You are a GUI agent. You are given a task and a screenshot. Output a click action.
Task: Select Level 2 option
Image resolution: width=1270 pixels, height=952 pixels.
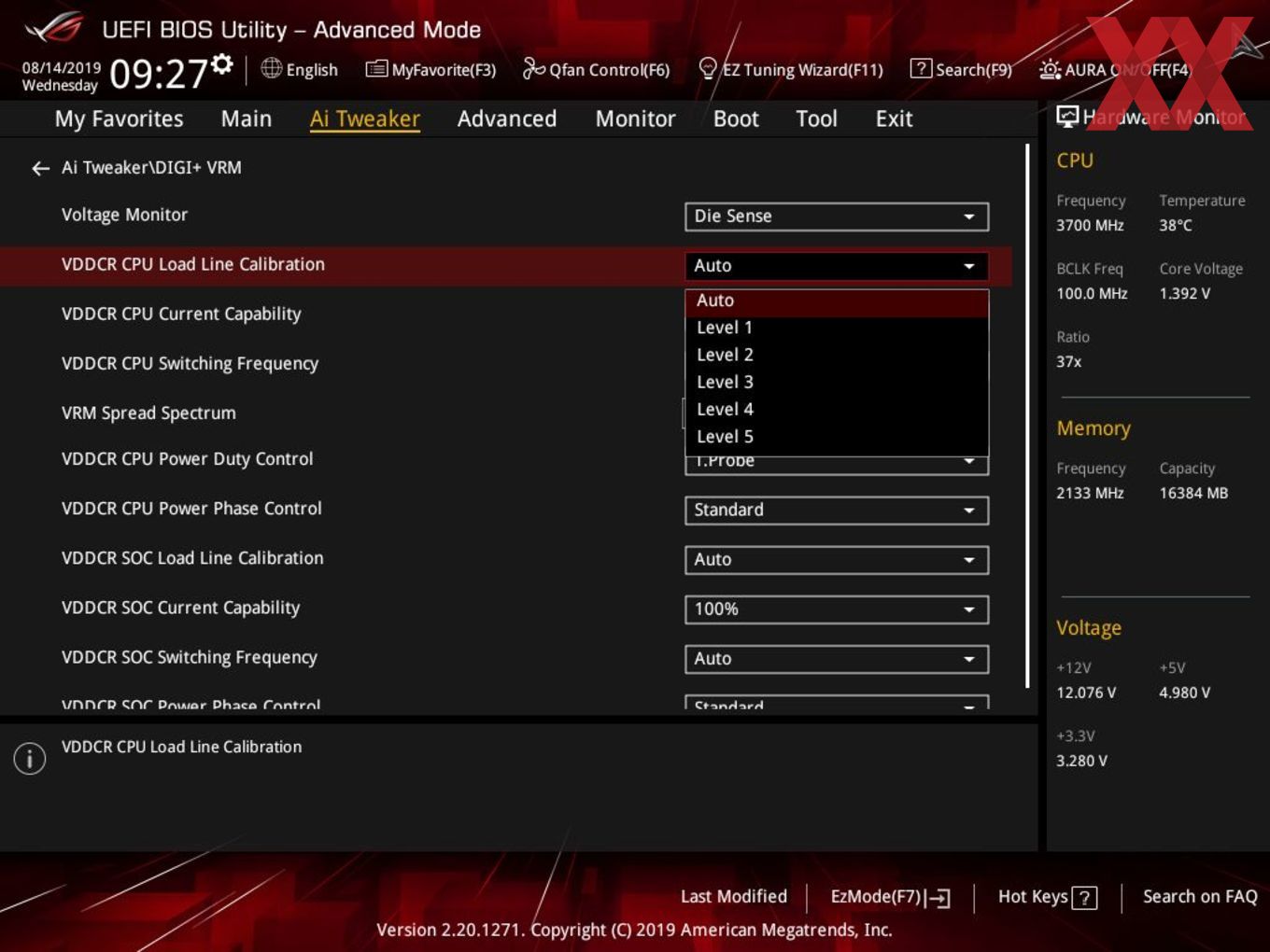837,355
